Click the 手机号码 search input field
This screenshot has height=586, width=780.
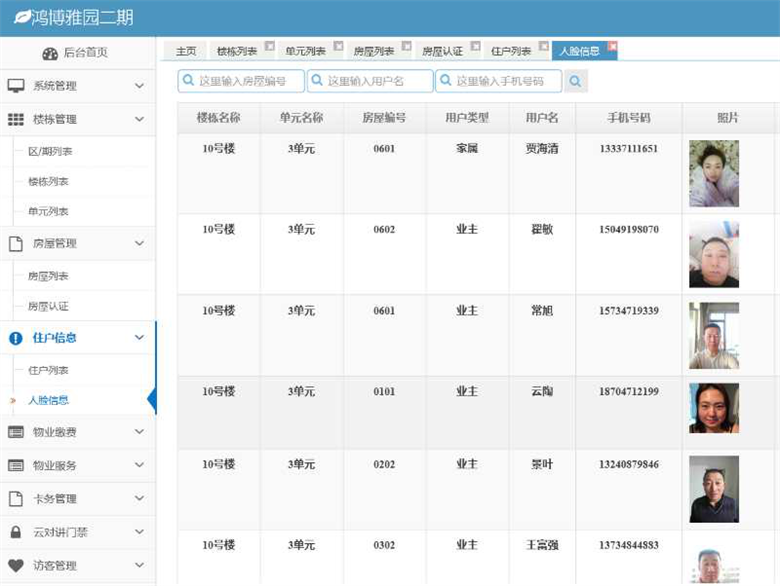(505, 81)
